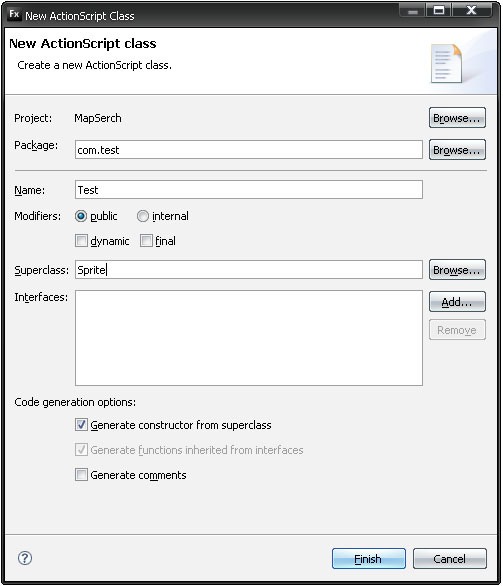Screen dimensions: 503x586
Task: Click into the Name field containing Test
Action: [x=249, y=190]
